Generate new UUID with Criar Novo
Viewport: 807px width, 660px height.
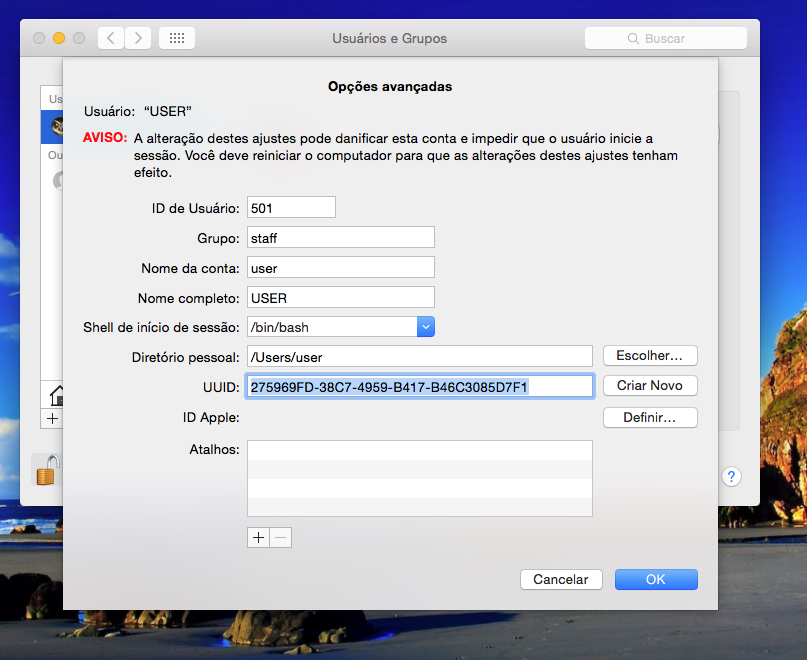click(x=650, y=386)
